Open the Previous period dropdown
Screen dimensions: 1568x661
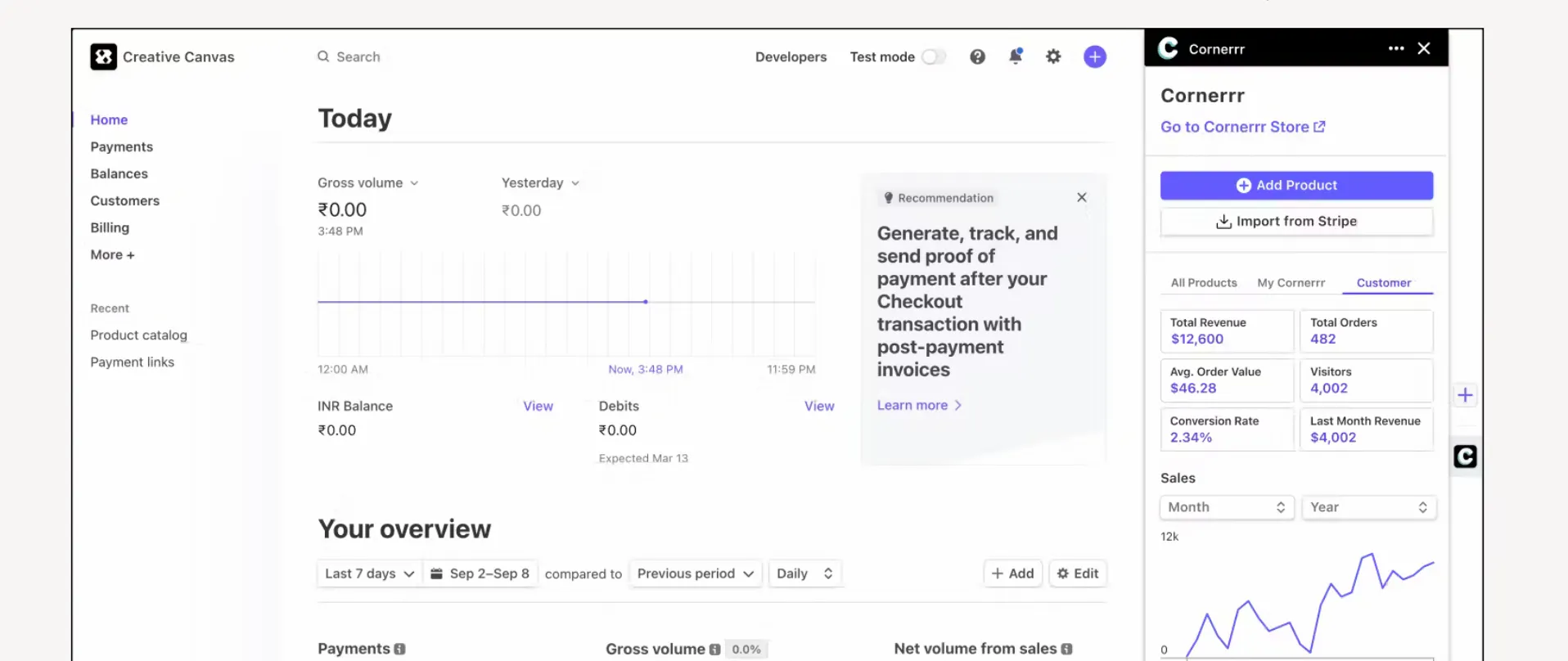696,573
